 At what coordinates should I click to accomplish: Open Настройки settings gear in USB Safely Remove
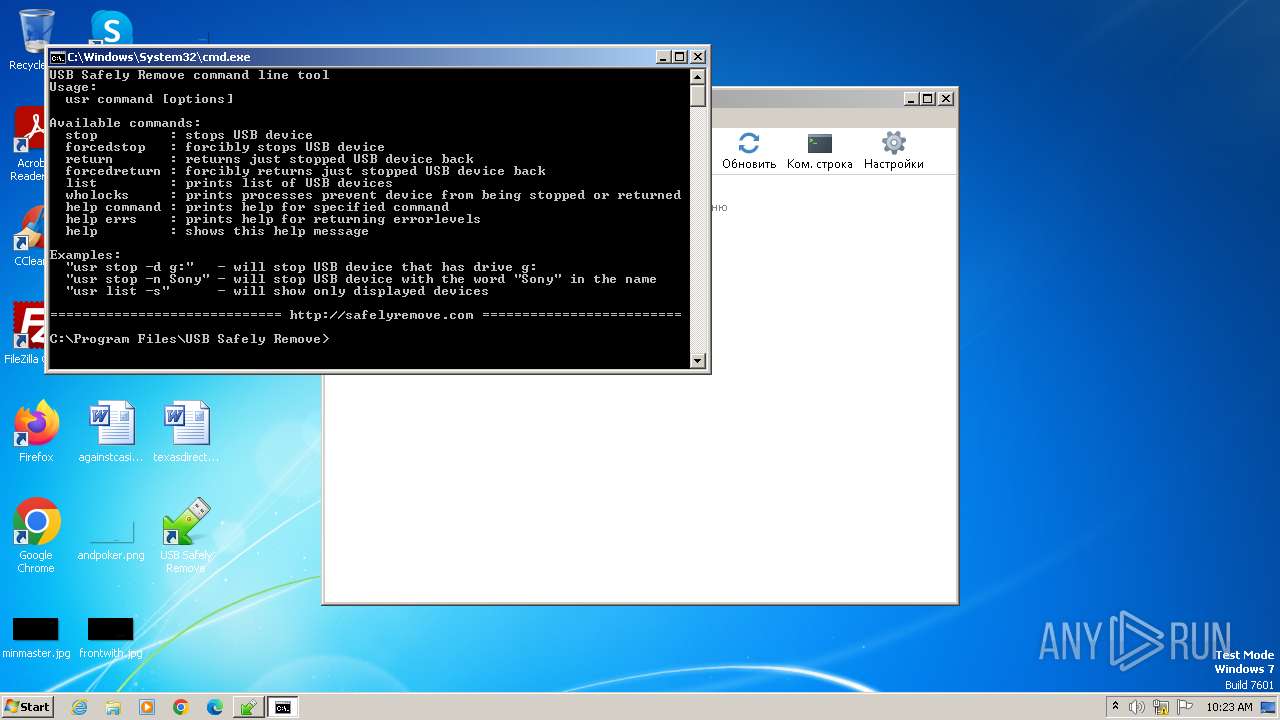893,150
